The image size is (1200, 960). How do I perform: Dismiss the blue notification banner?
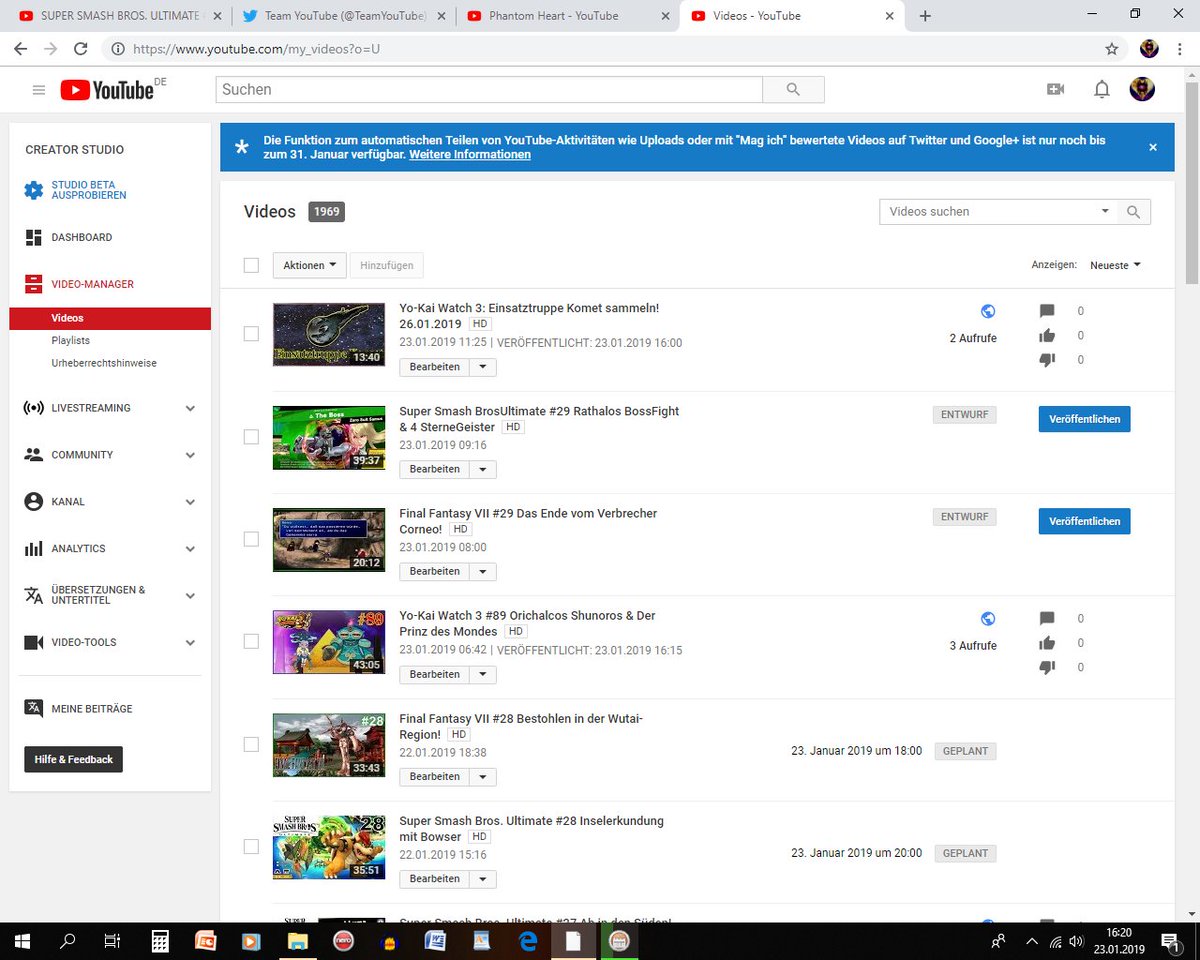(1153, 147)
